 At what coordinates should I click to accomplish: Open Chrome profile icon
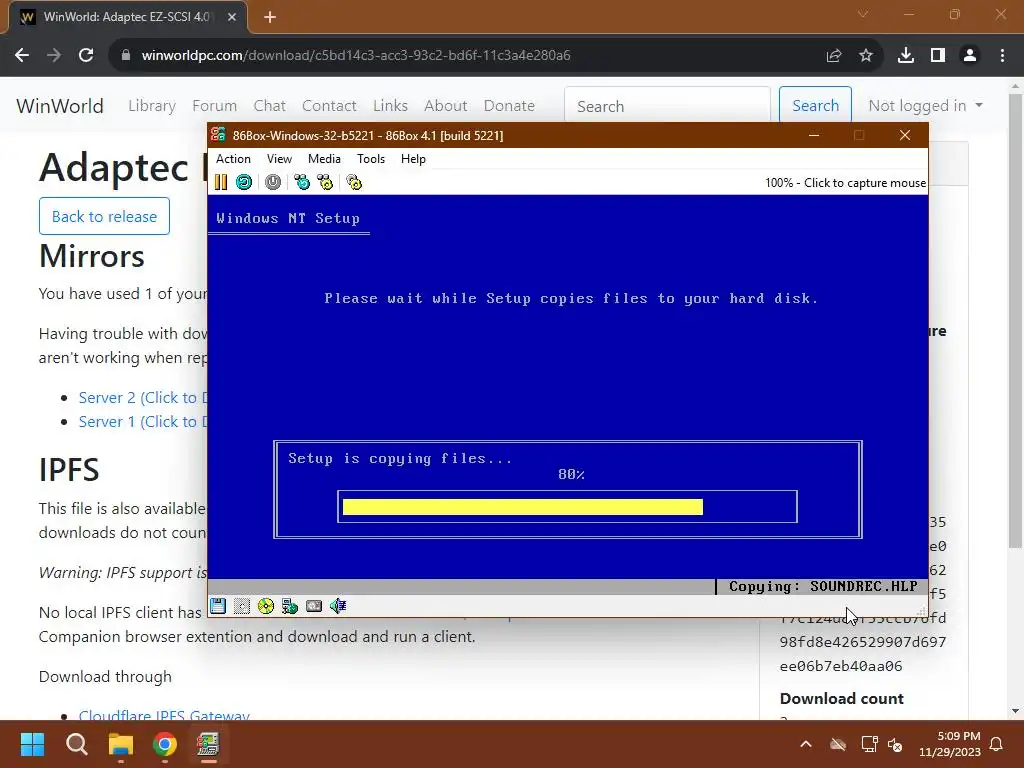tap(970, 56)
